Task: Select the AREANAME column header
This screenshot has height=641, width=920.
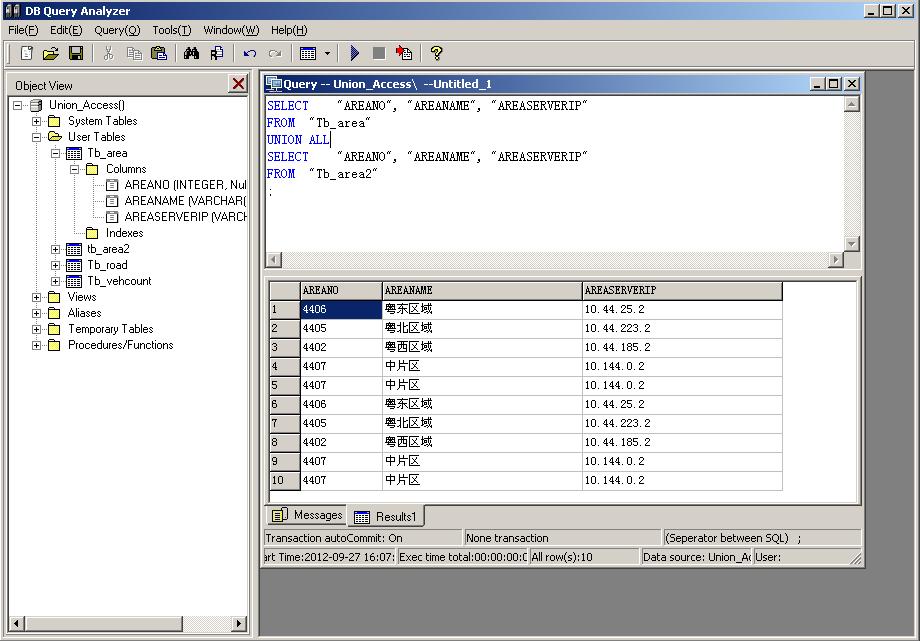Action: [481, 290]
